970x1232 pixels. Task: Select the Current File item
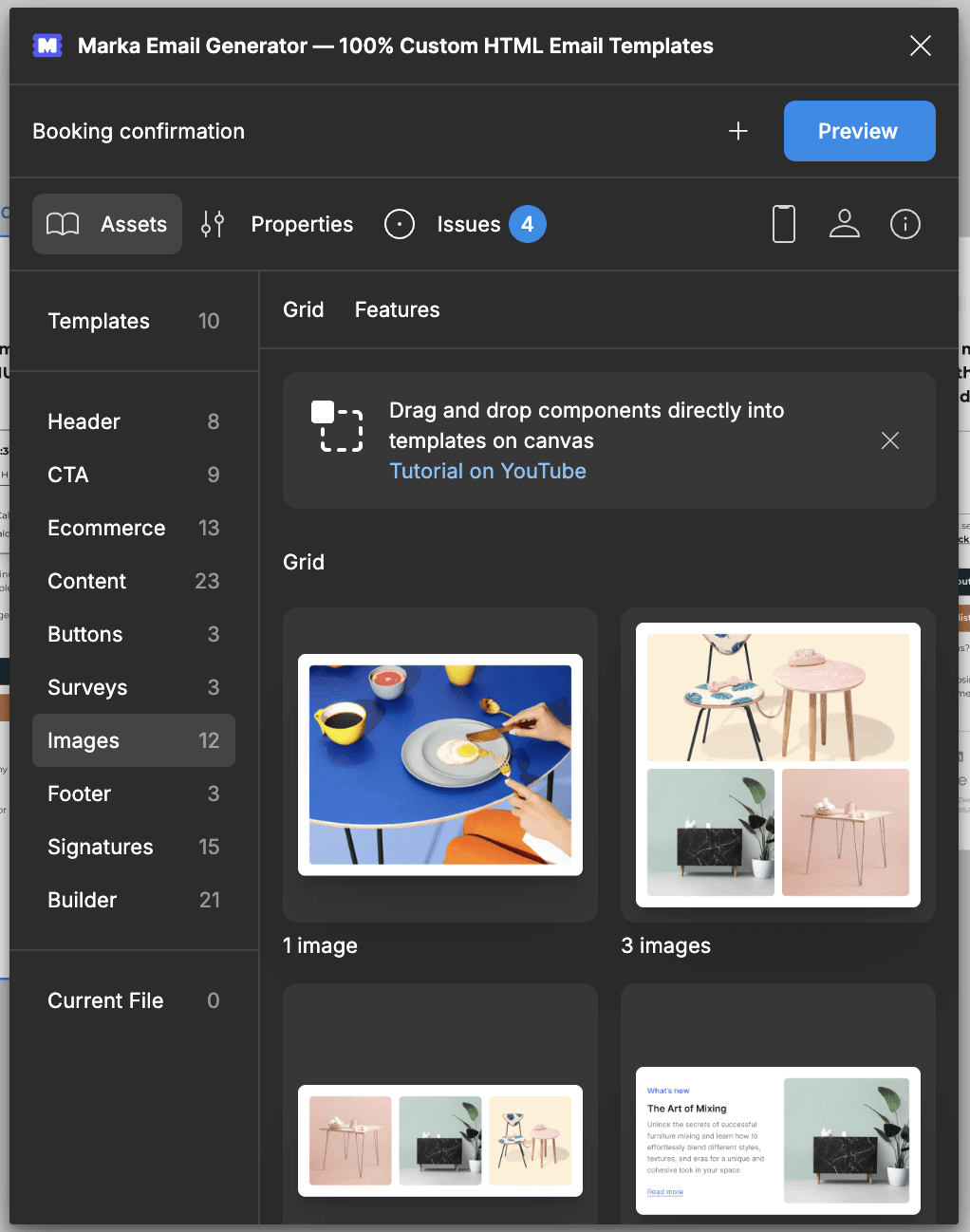point(134,1000)
